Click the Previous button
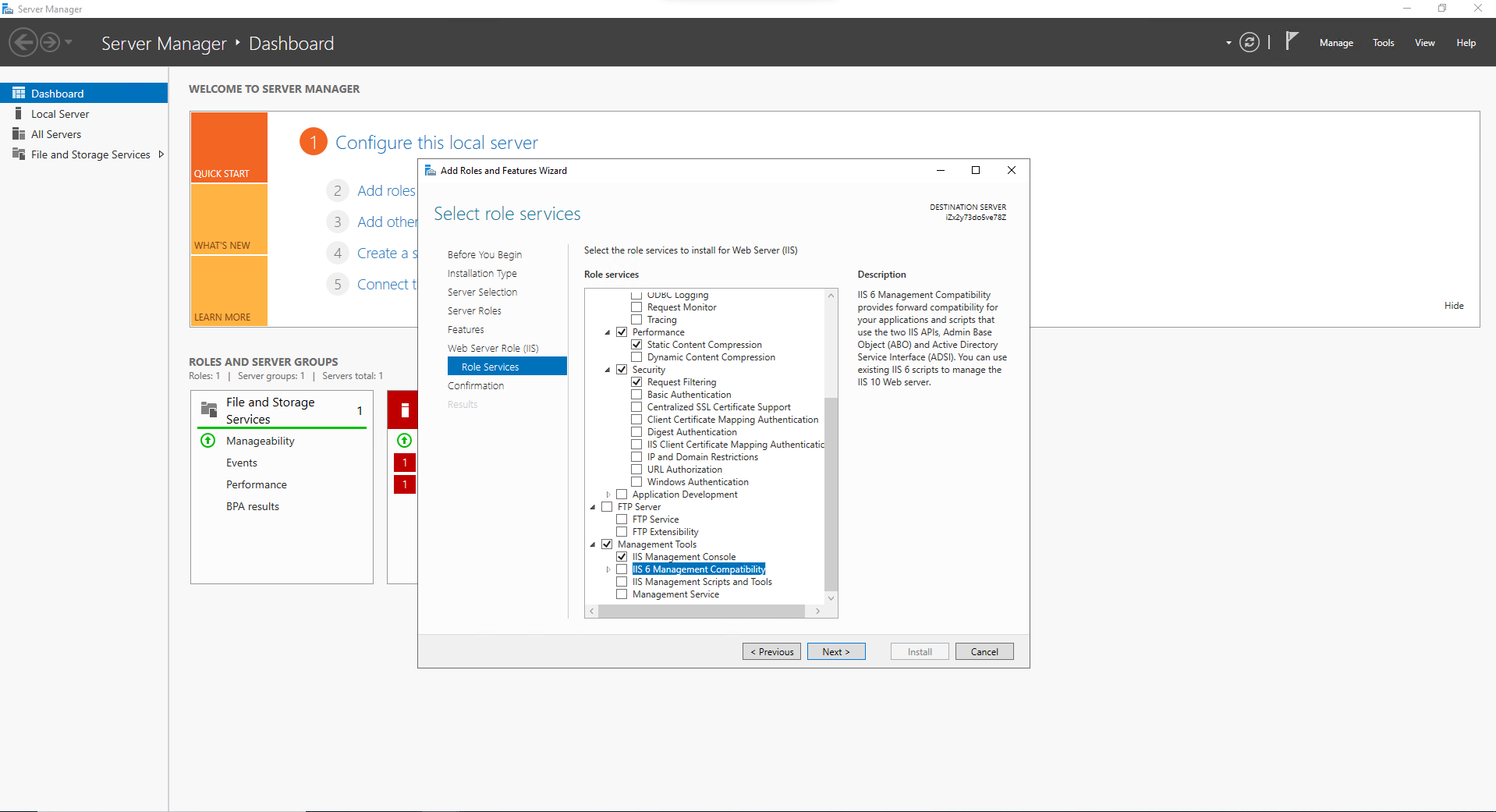Screen dimensions: 1496x812 click(771, 651)
